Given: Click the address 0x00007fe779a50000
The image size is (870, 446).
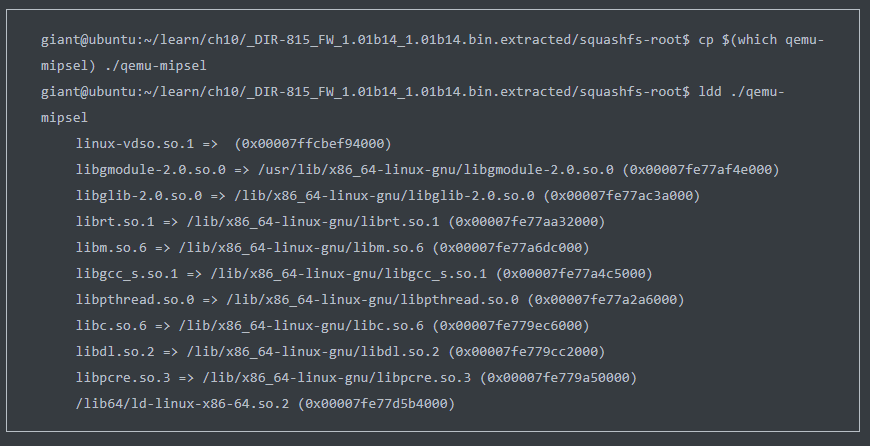Looking at the screenshot, I should pyautogui.click(x=558, y=378).
